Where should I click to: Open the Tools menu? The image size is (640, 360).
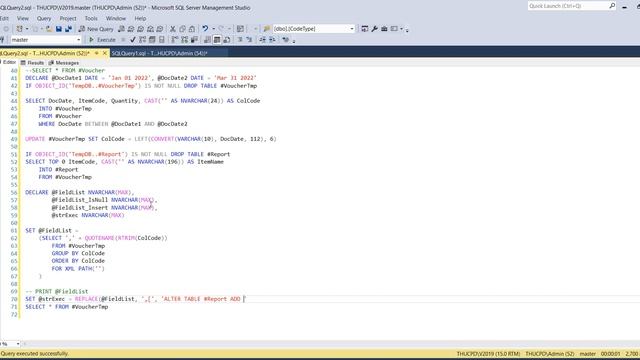[91, 18]
